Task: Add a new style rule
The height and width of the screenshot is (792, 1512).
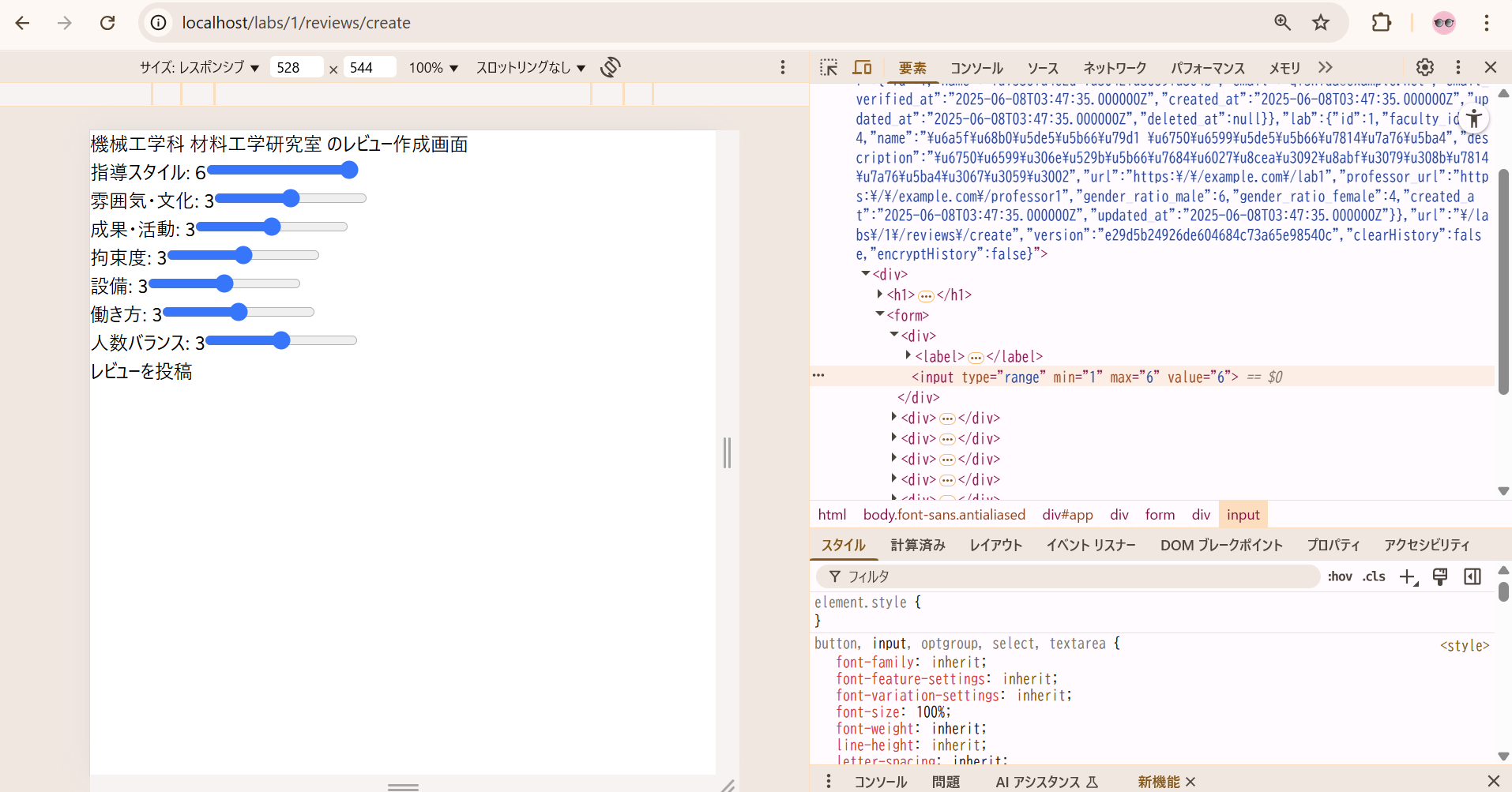Action: (x=1409, y=577)
